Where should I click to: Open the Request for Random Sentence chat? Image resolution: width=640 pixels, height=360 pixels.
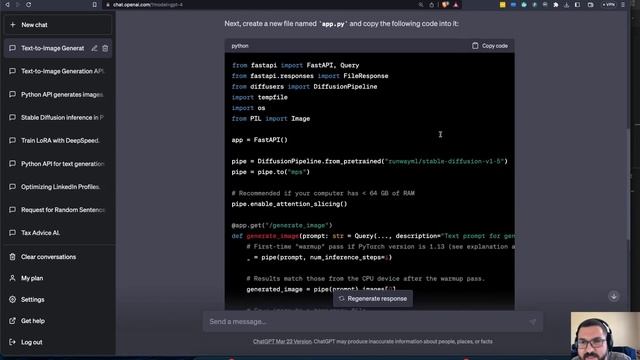[58, 210]
